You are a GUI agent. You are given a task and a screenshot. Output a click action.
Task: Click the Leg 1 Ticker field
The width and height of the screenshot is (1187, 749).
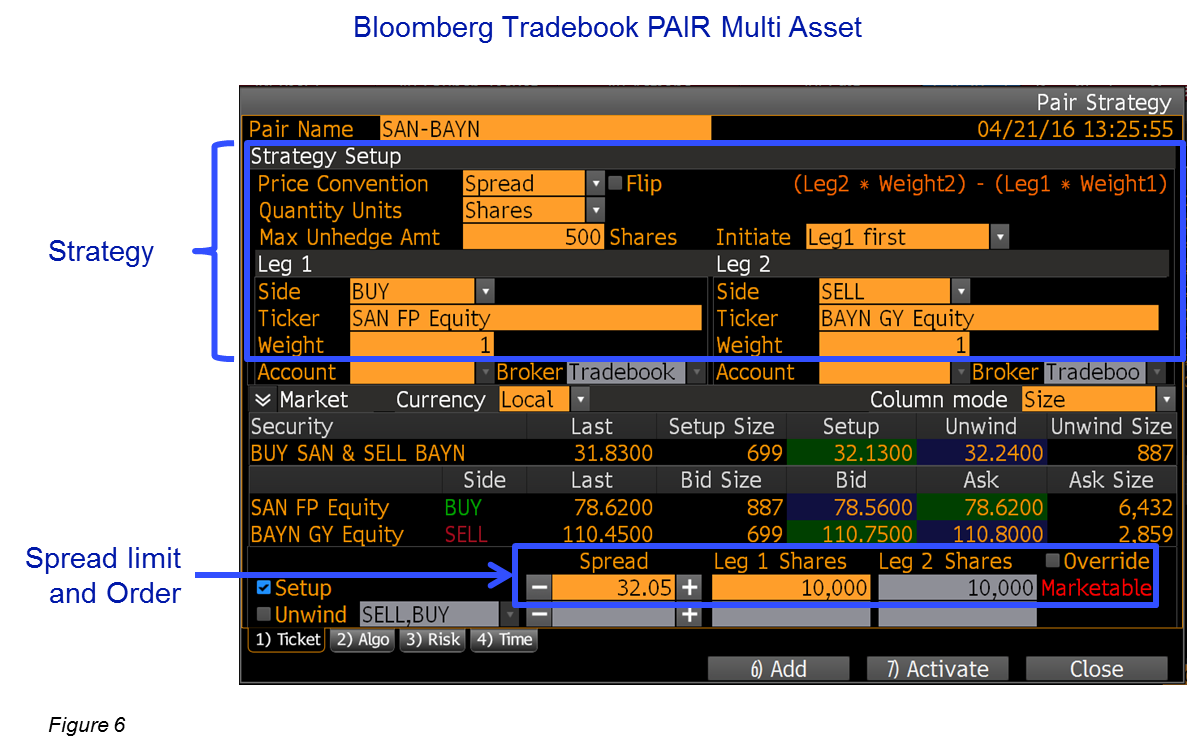point(526,319)
